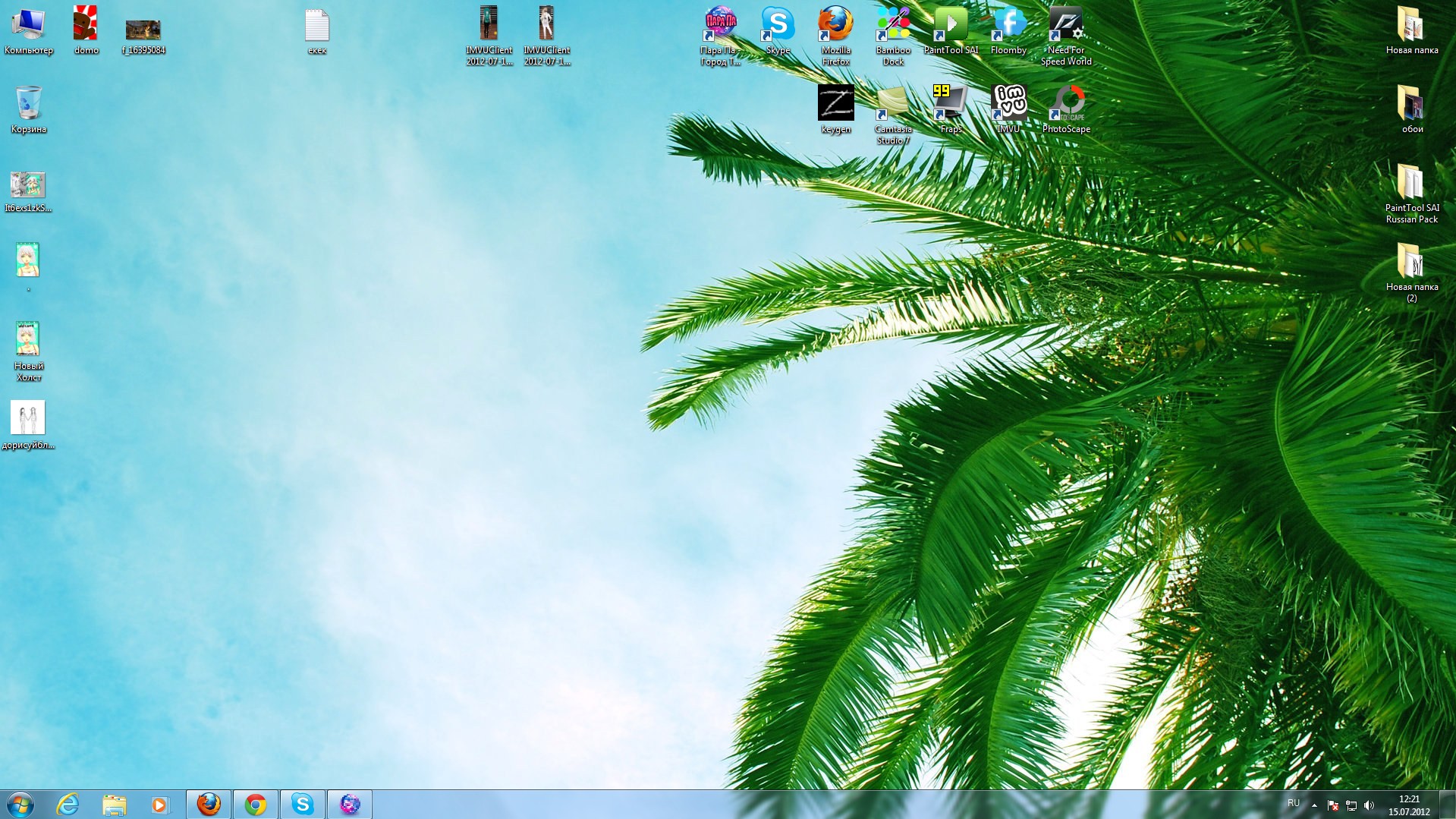1456x819 pixels.
Task: Select the IMVU desktop shortcut
Action: [1008, 110]
